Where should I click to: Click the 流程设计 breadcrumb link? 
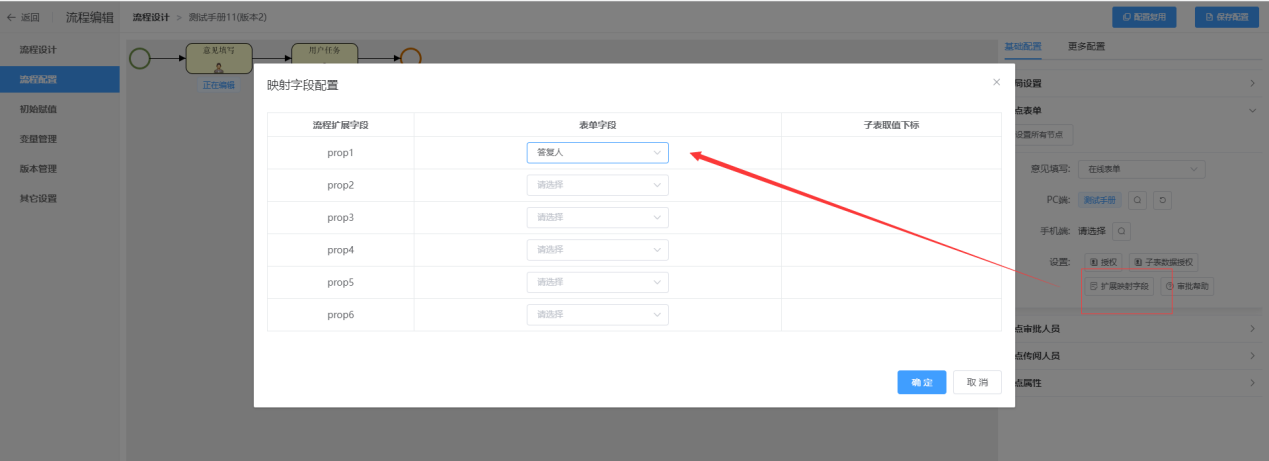coord(150,17)
